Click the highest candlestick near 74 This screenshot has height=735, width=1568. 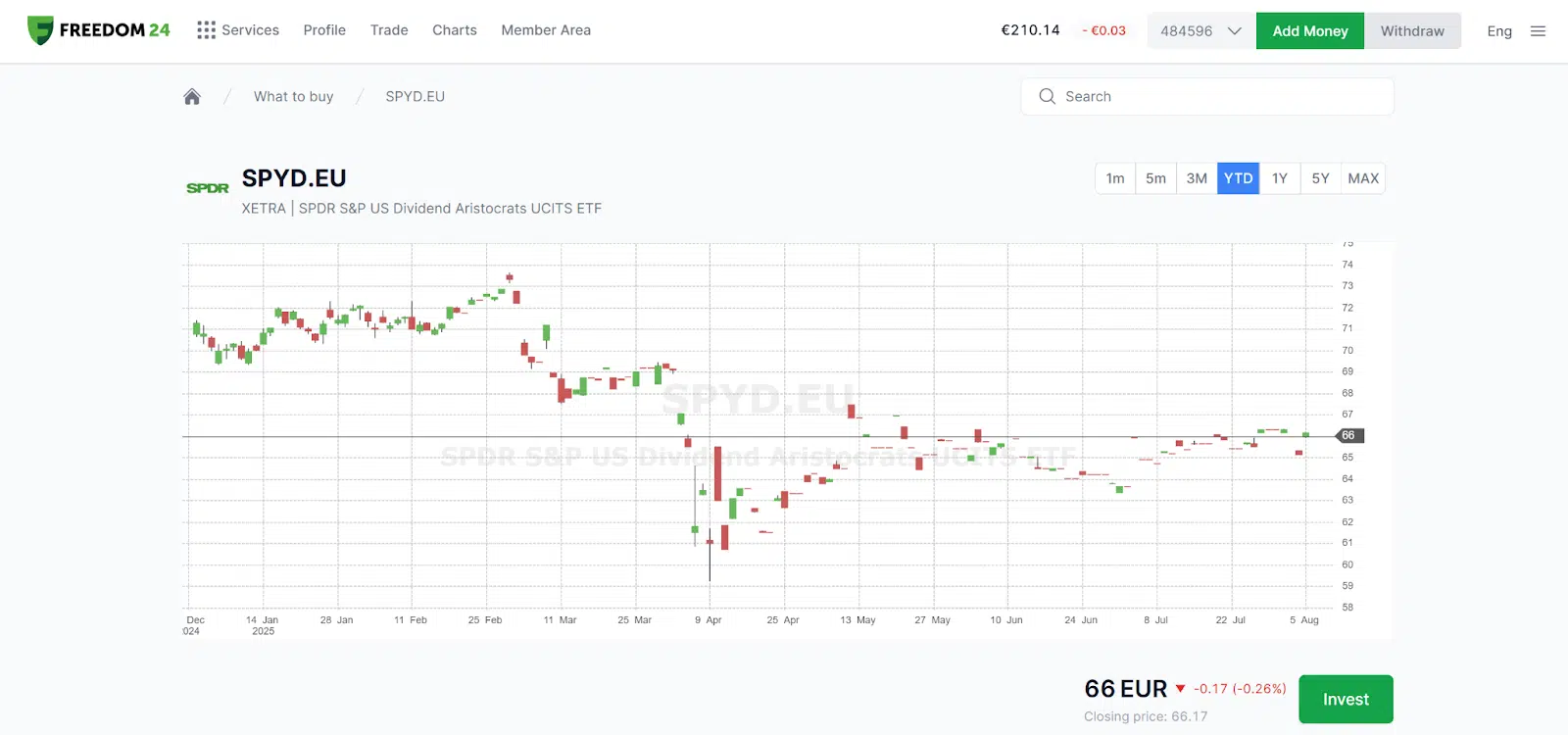(x=509, y=277)
